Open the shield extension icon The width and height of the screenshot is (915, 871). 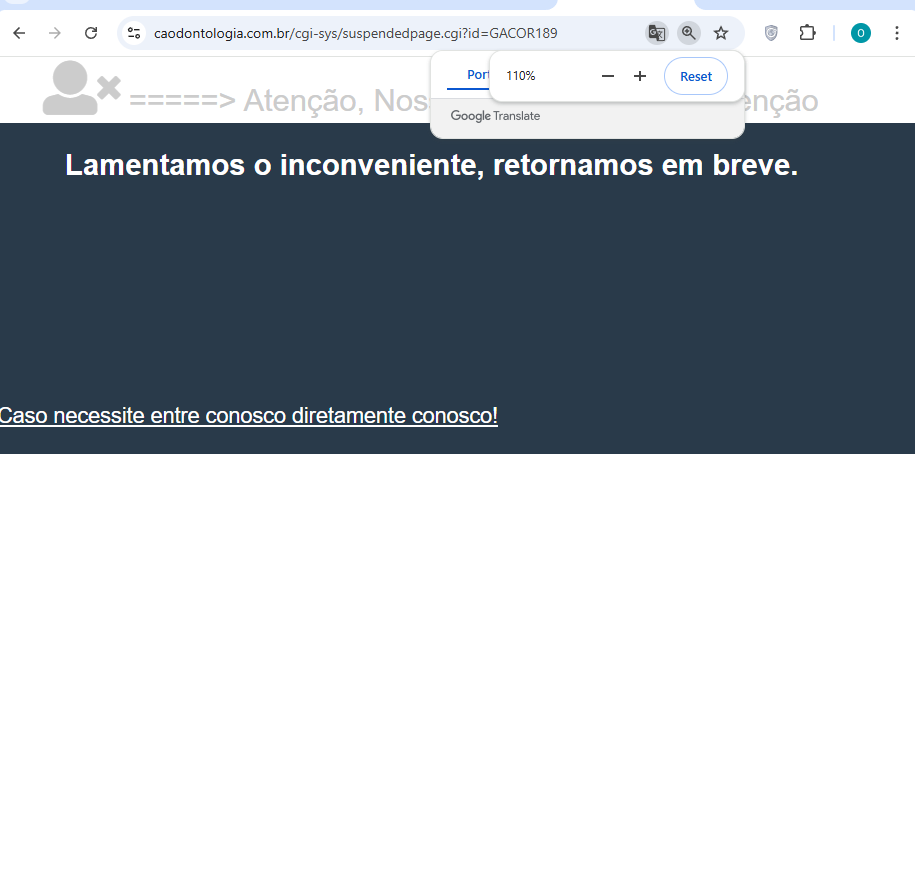pyautogui.click(x=771, y=33)
